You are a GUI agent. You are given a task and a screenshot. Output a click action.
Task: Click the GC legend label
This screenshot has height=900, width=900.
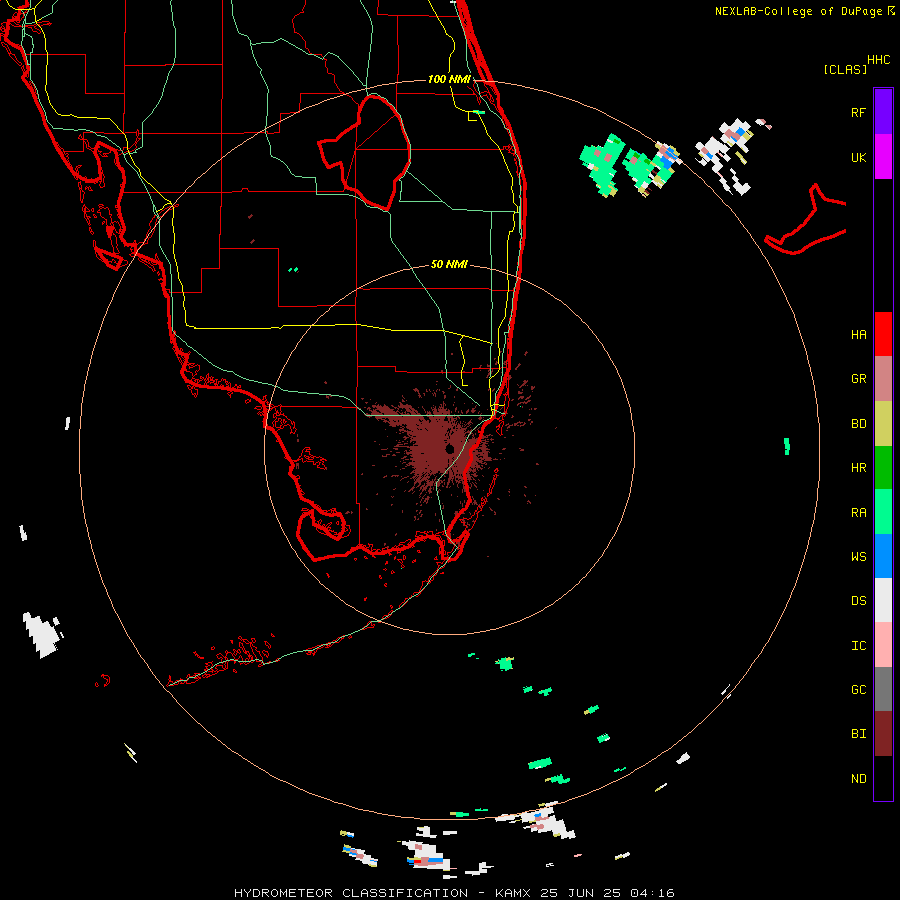858,690
